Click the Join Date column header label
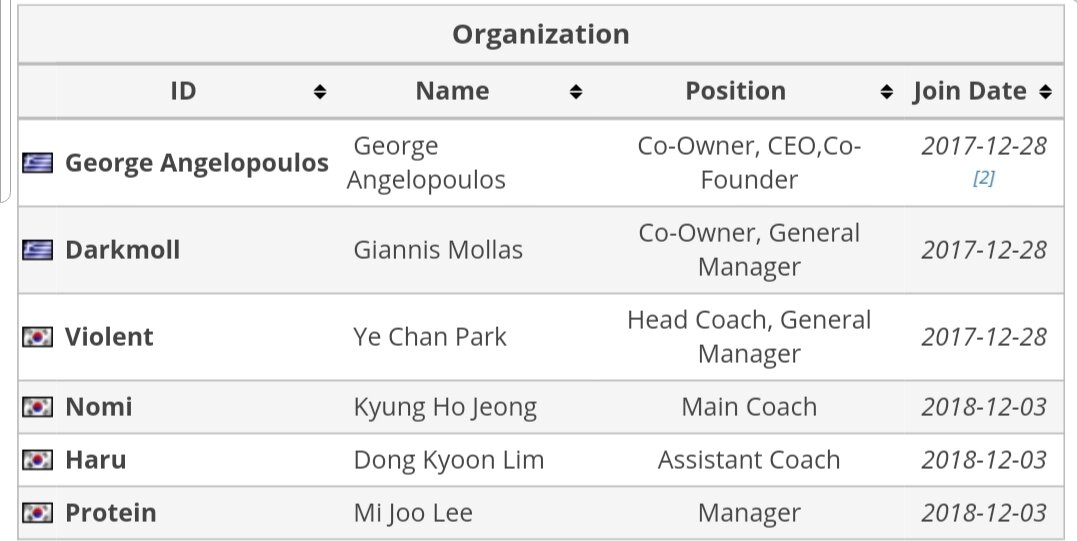The image size is (1077, 541). click(x=969, y=91)
